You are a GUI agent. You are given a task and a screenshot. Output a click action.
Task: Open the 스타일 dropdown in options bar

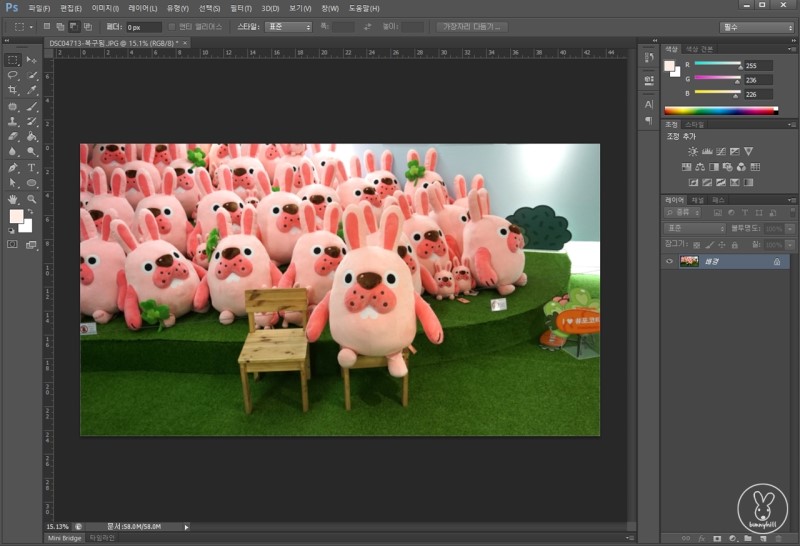click(x=287, y=27)
